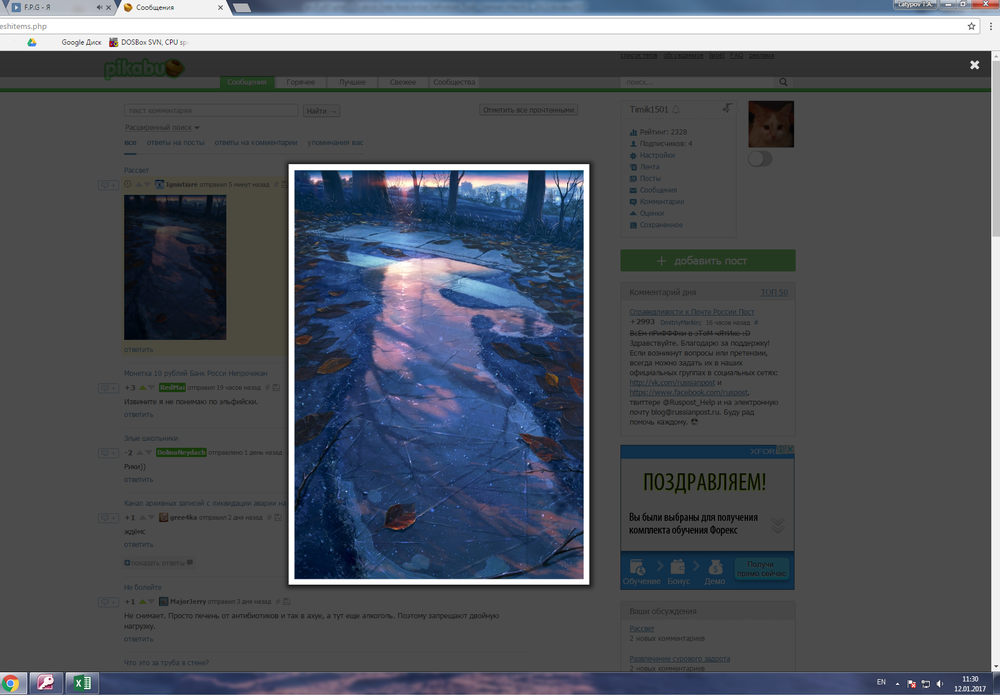Switch to the Лучшее tab
This screenshot has height=696, width=1000.
pos(352,82)
